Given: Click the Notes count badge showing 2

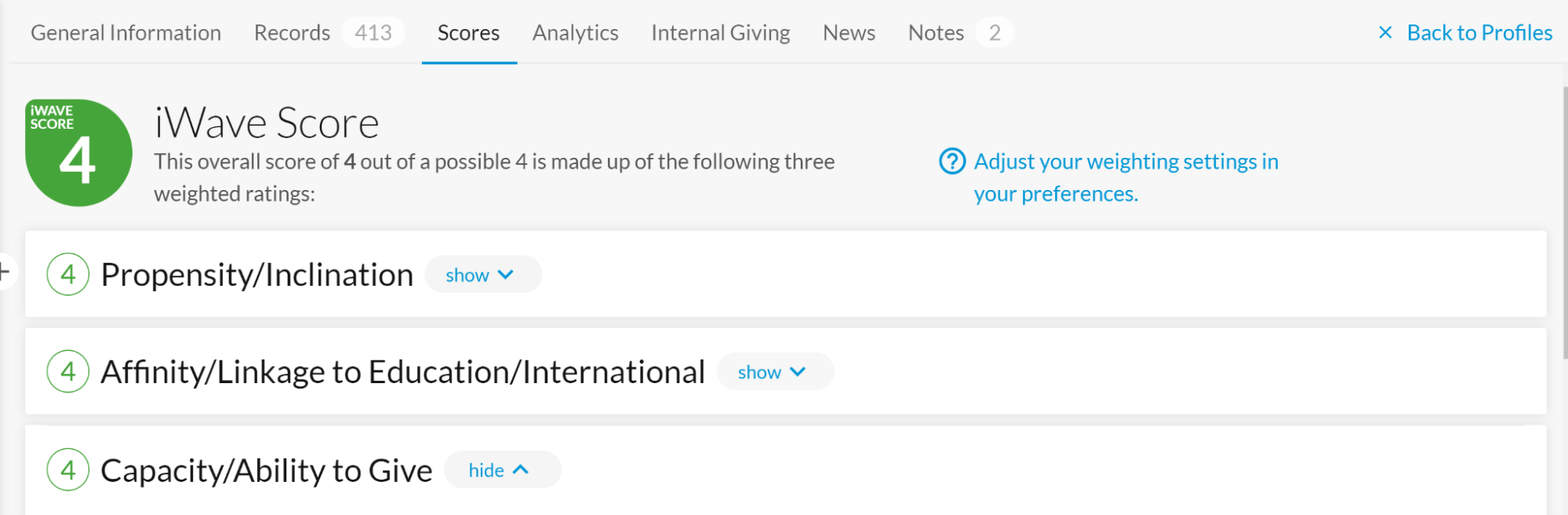Looking at the screenshot, I should (x=995, y=33).
